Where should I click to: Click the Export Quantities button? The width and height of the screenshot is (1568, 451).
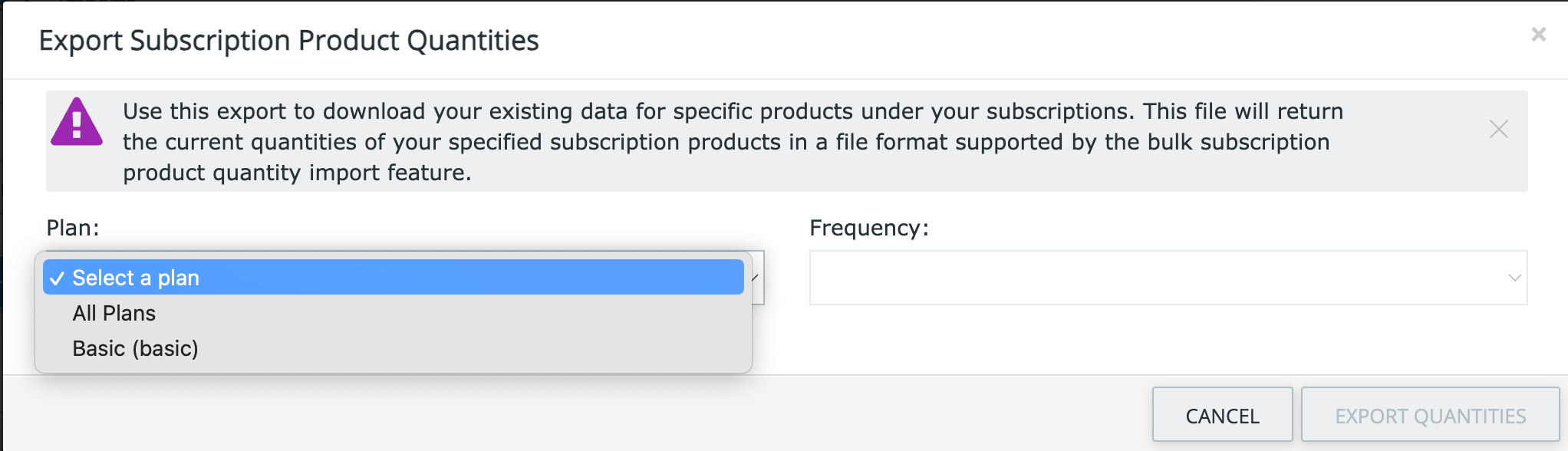(x=1430, y=415)
